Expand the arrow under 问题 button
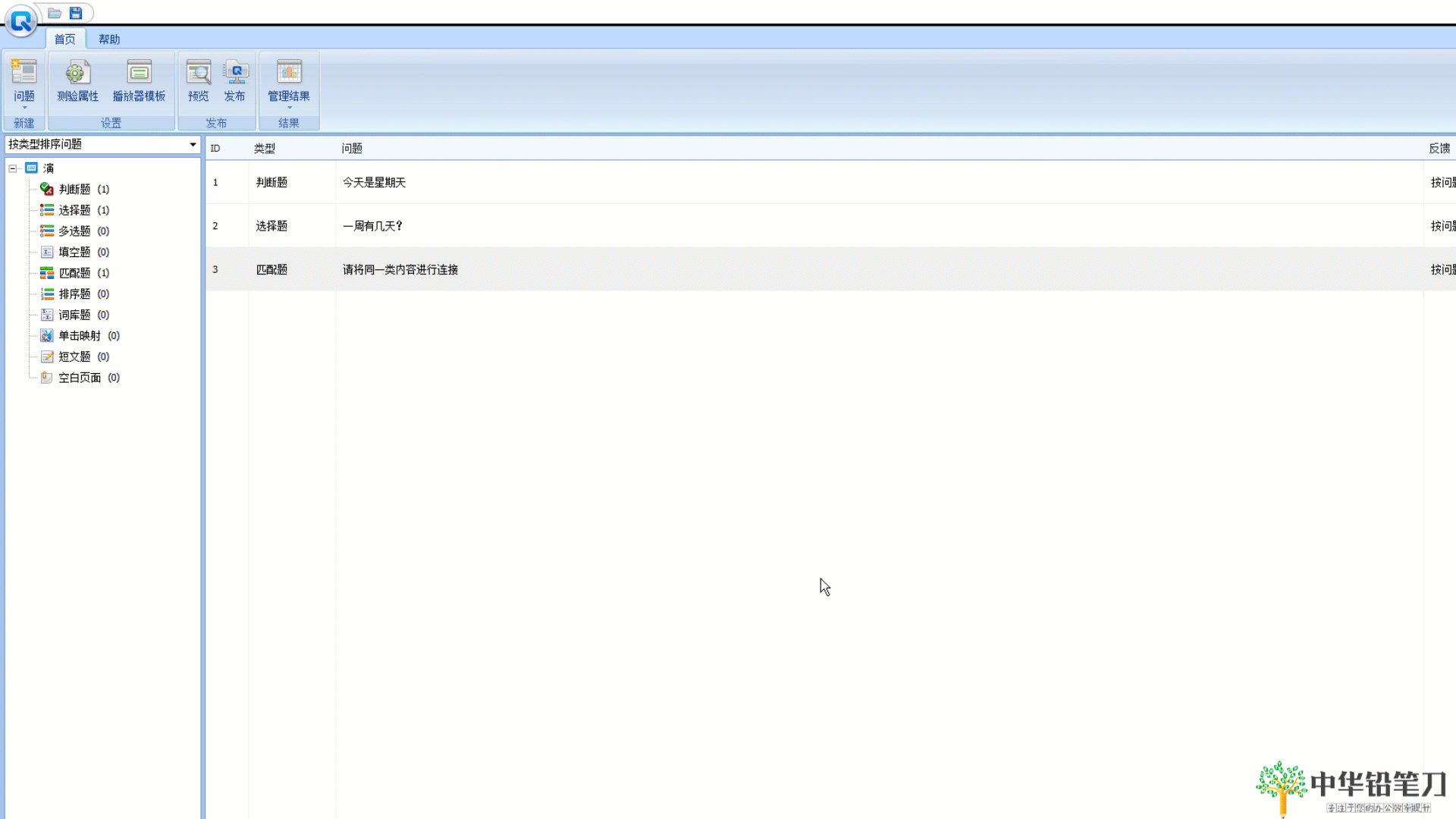The image size is (1456, 819). [x=24, y=108]
